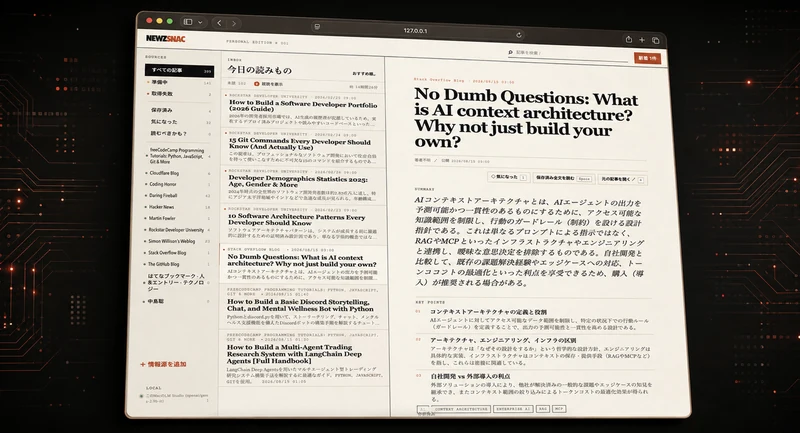
Task: Open 'How to Build a Software Developer Portfolio' article
Action: [x=303, y=110]
